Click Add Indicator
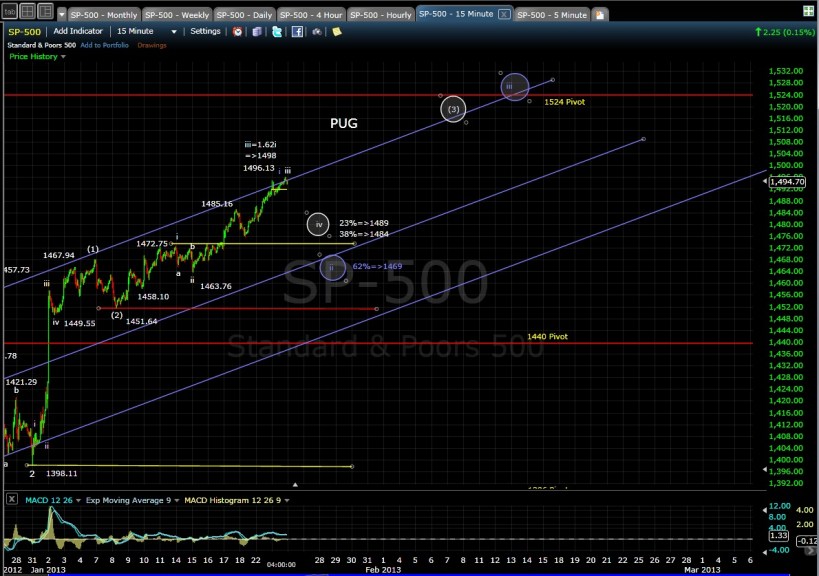 [78, 31]
